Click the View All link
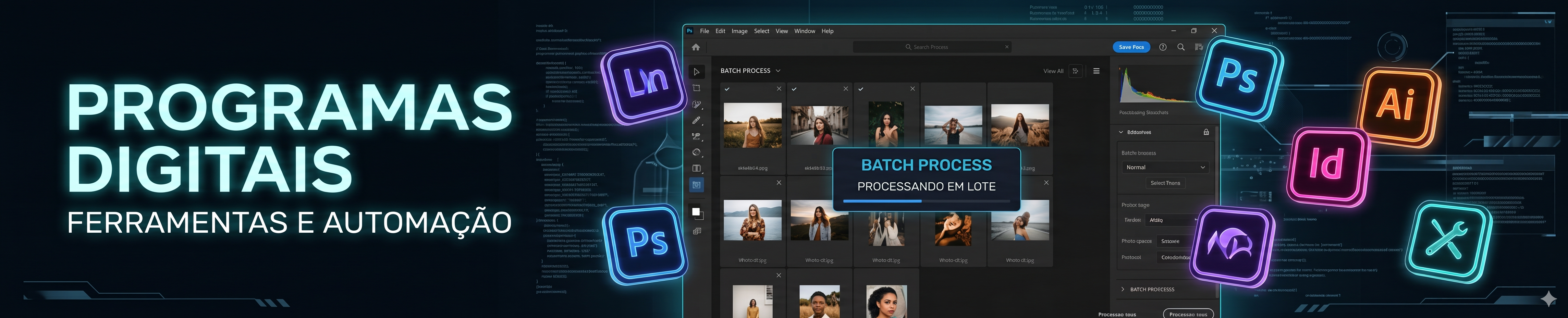 (x=1053, y=71)
